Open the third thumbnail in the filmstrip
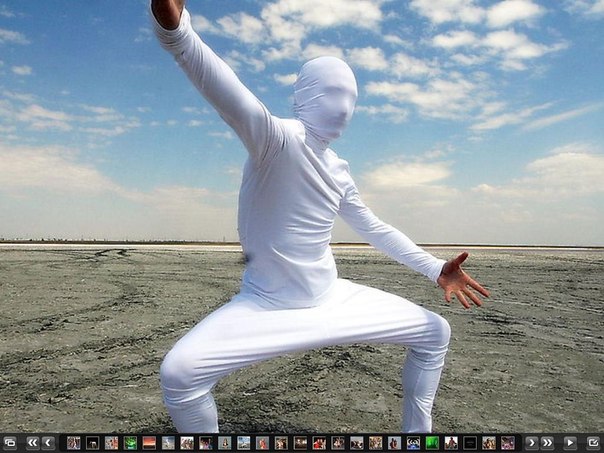 [111, 442]
